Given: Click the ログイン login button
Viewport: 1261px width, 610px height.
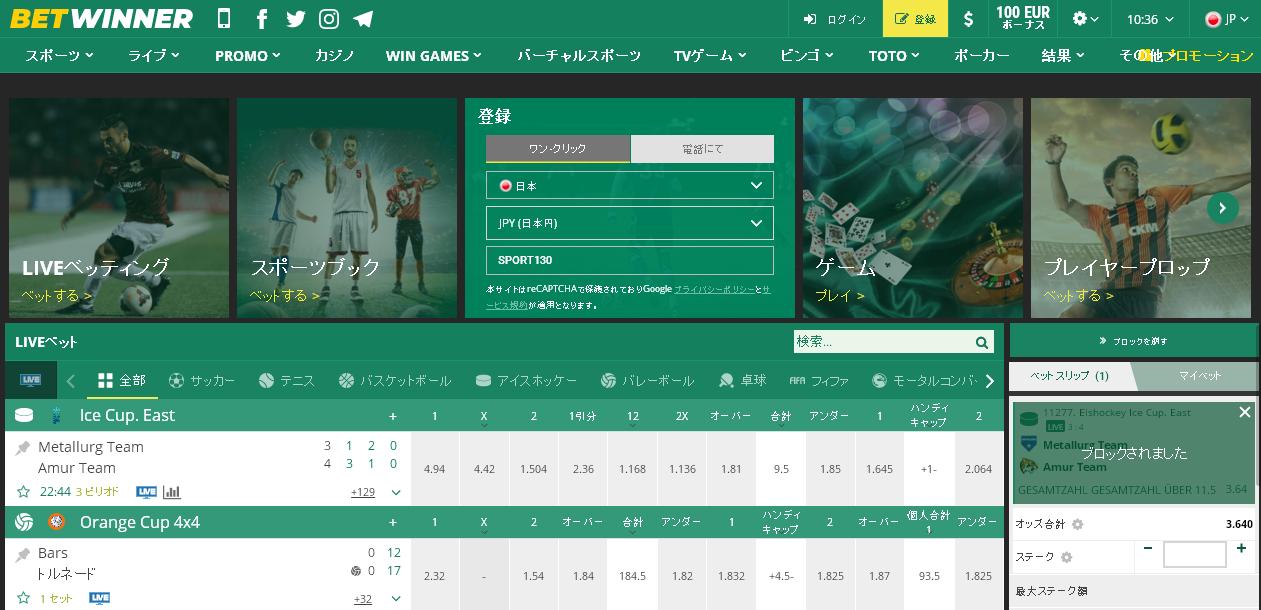Looking at the screenshot, I should click(835, 19).
